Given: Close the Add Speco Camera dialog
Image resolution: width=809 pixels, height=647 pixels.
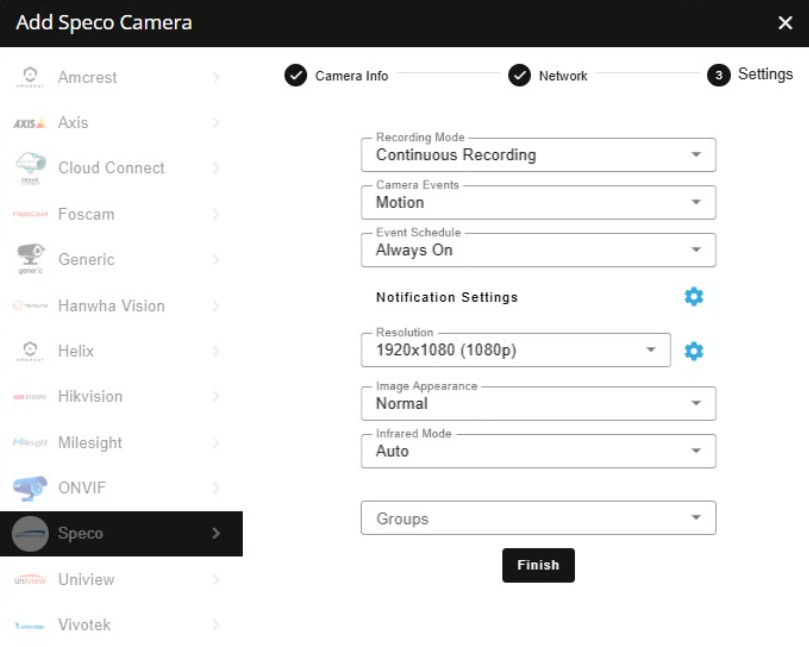Looking at the screenshot, I should 785,23.
